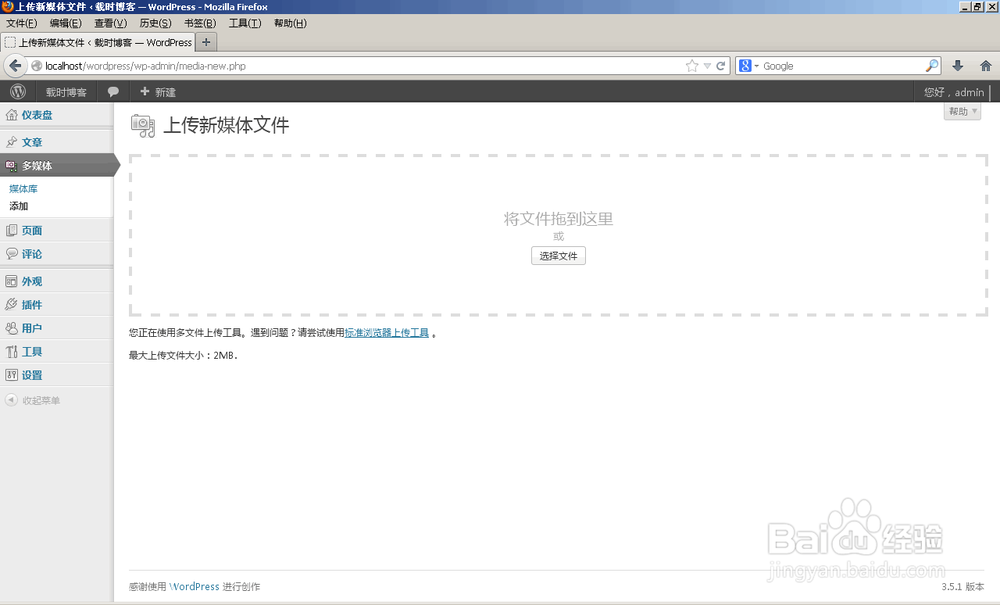
Task: Click the 文章 pushpin icon
Action: point(11,142)
